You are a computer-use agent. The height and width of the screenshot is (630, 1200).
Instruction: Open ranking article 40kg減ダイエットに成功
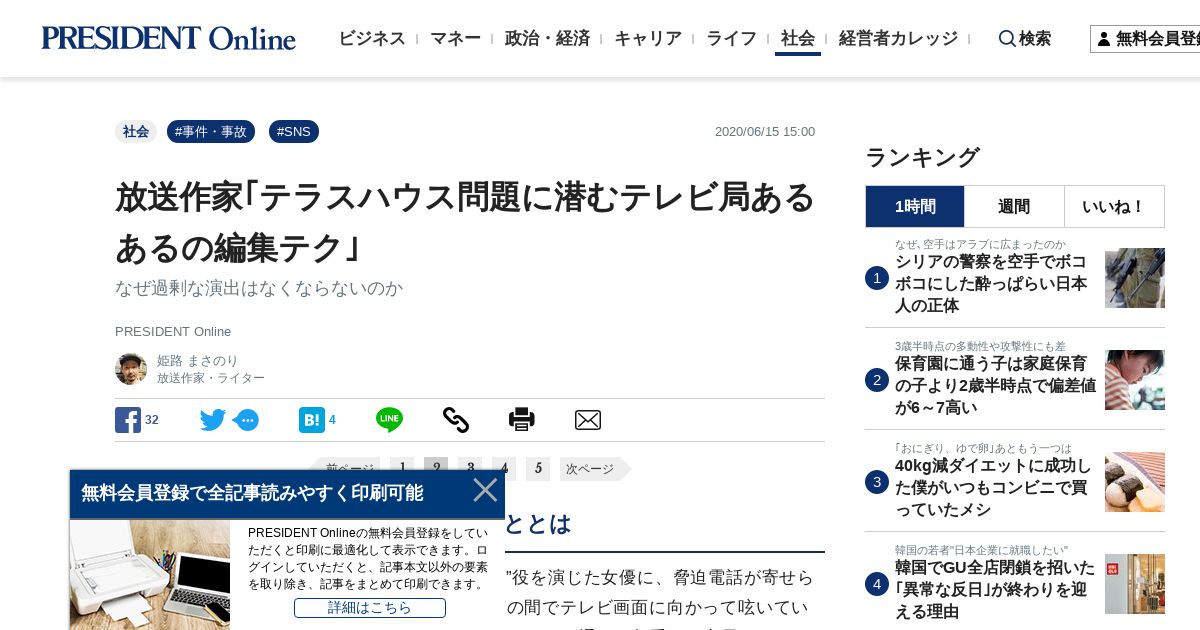993,487
